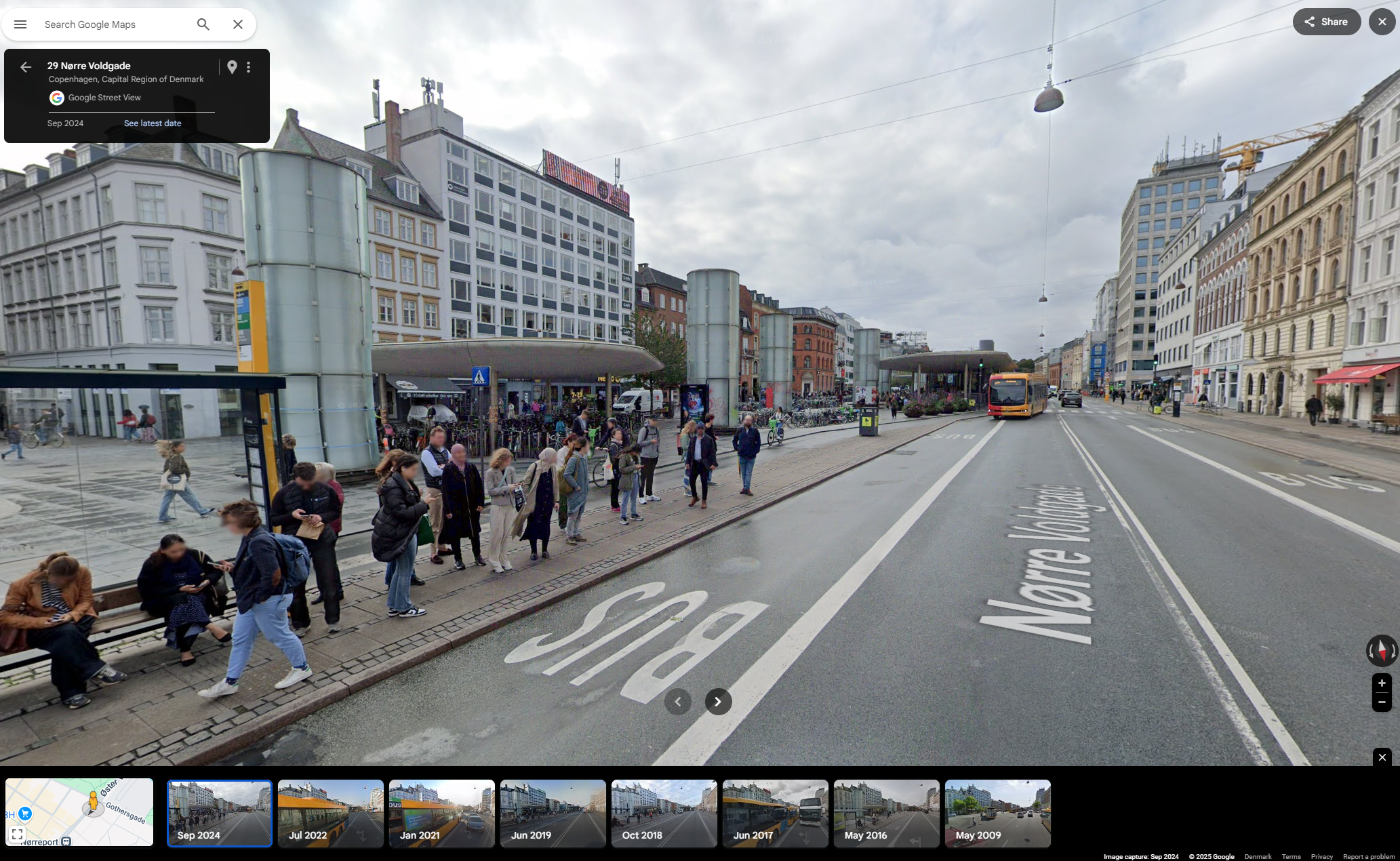Step back with the left chevron arrow

tap(678, 702)
